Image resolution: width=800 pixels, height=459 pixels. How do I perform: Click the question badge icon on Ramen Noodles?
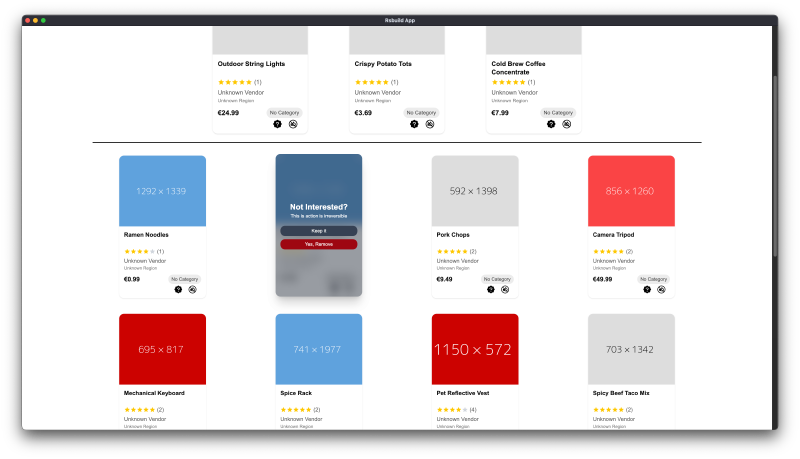[178, 289]
